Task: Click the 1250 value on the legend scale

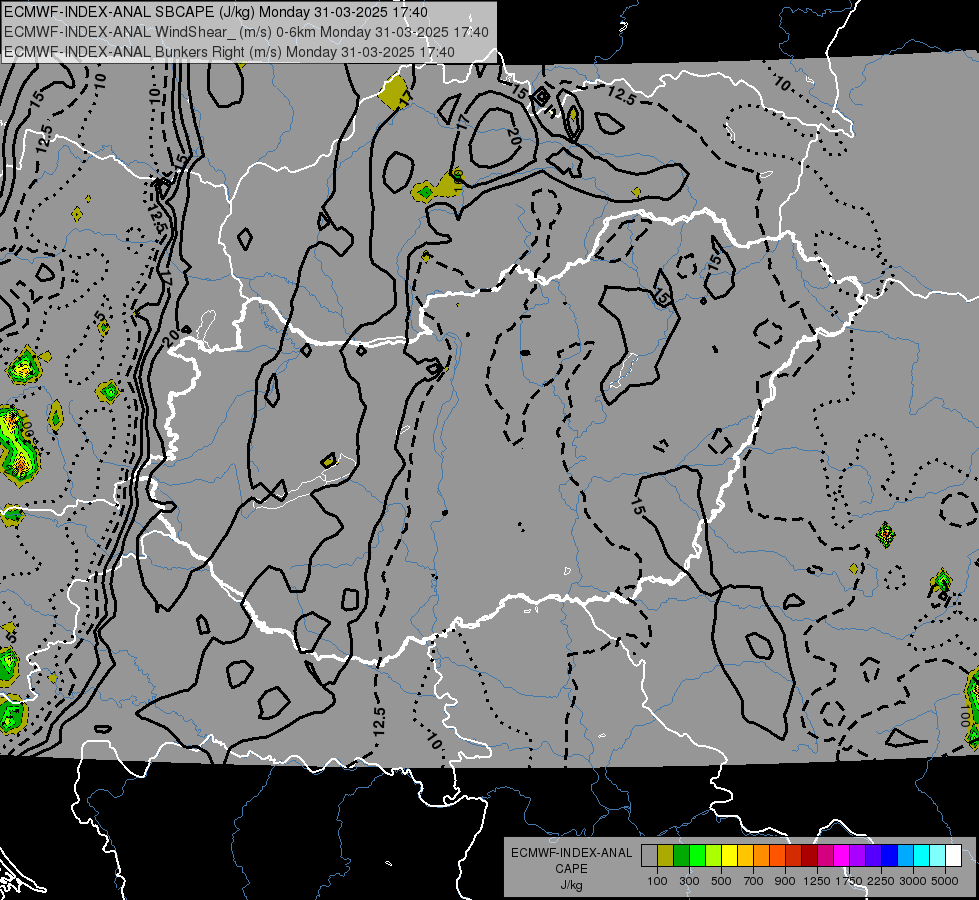Action: click(817, 881)
